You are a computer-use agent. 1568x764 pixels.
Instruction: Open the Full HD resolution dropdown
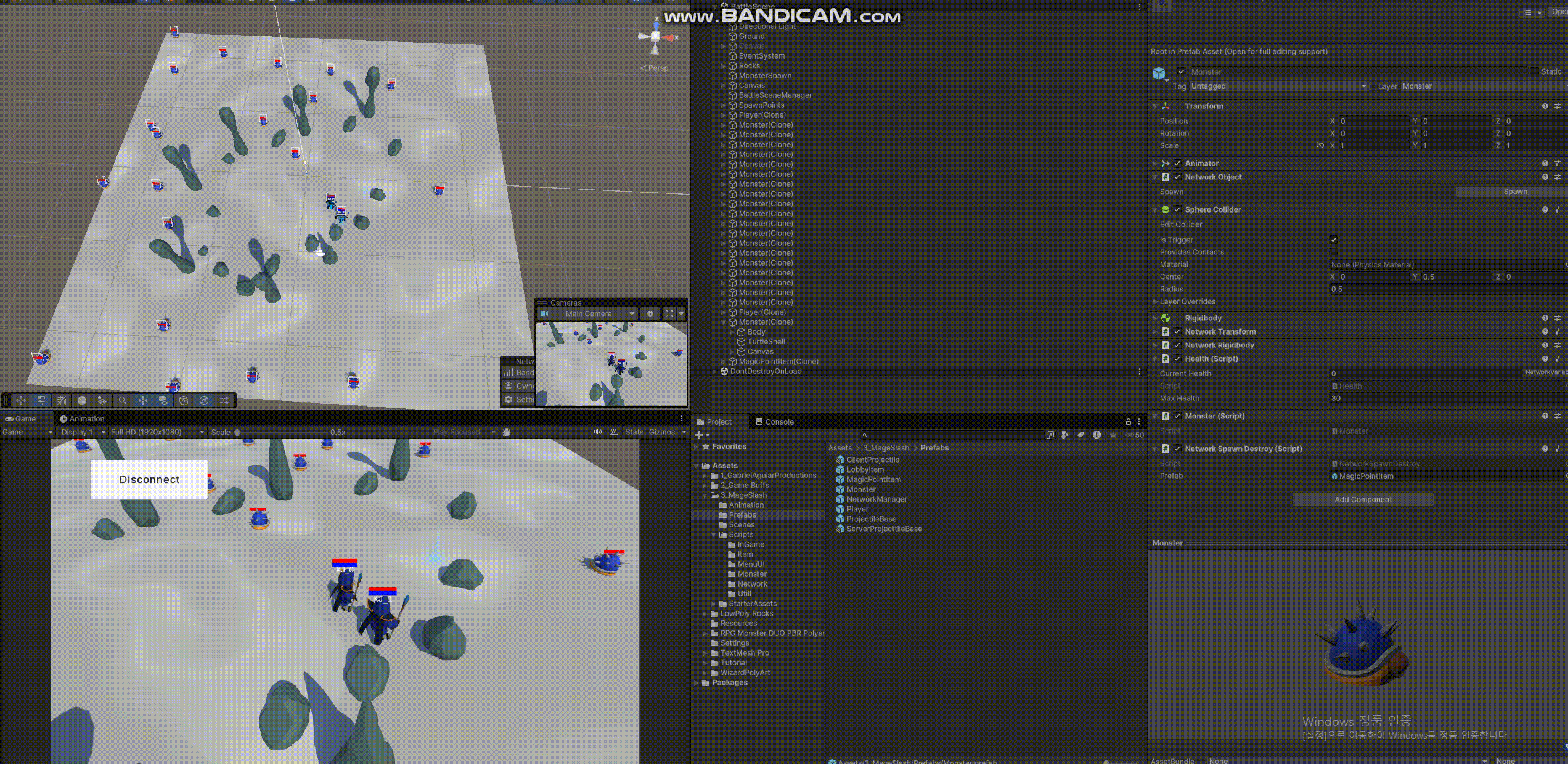click(157, 432)
